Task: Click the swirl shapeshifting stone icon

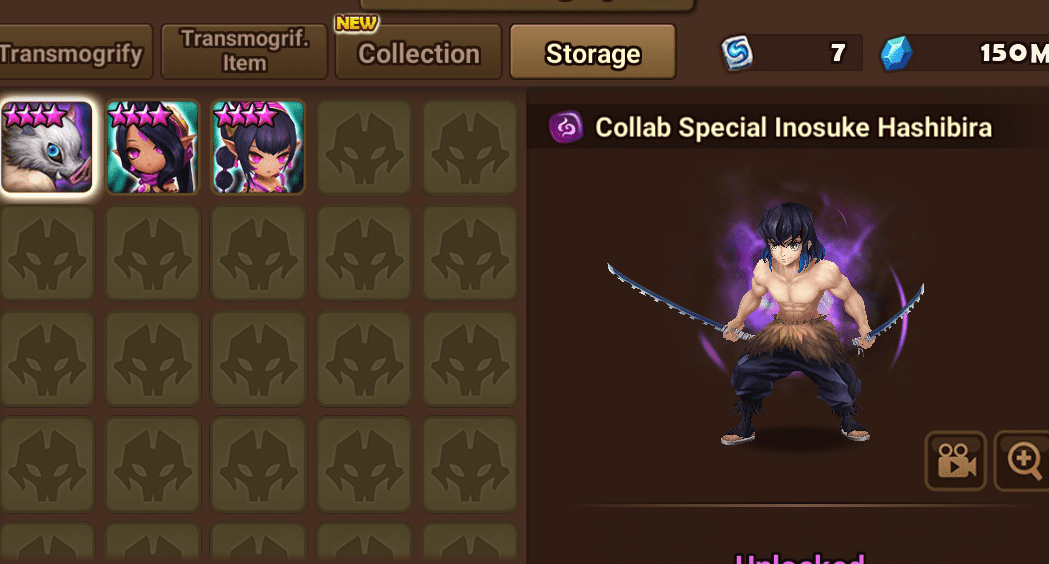Action: tap(737, 53)
